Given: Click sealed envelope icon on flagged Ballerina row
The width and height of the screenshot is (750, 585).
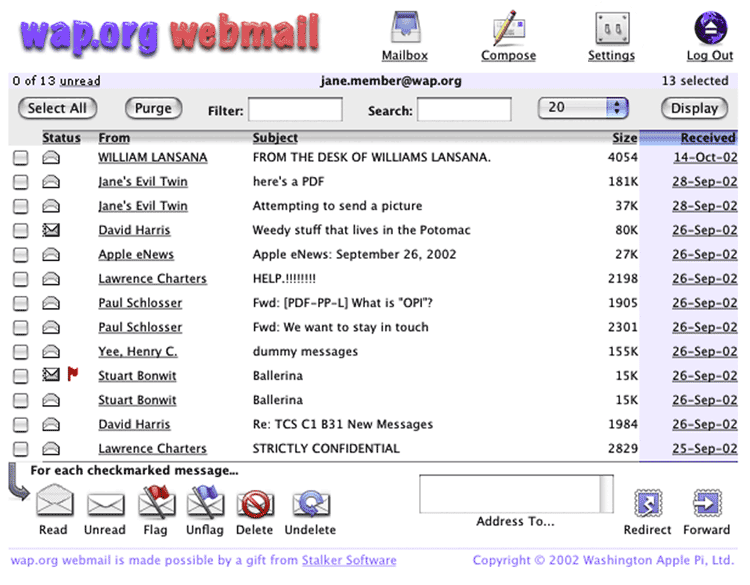Looking at the screenshot, I should coord(51,374).
